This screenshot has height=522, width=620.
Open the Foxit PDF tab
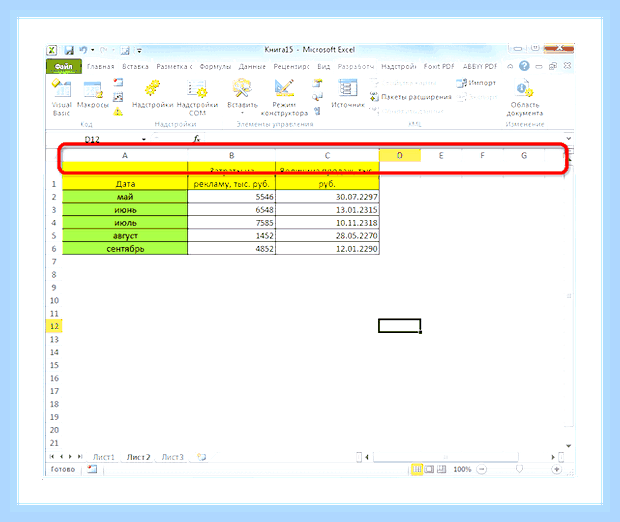439,66
